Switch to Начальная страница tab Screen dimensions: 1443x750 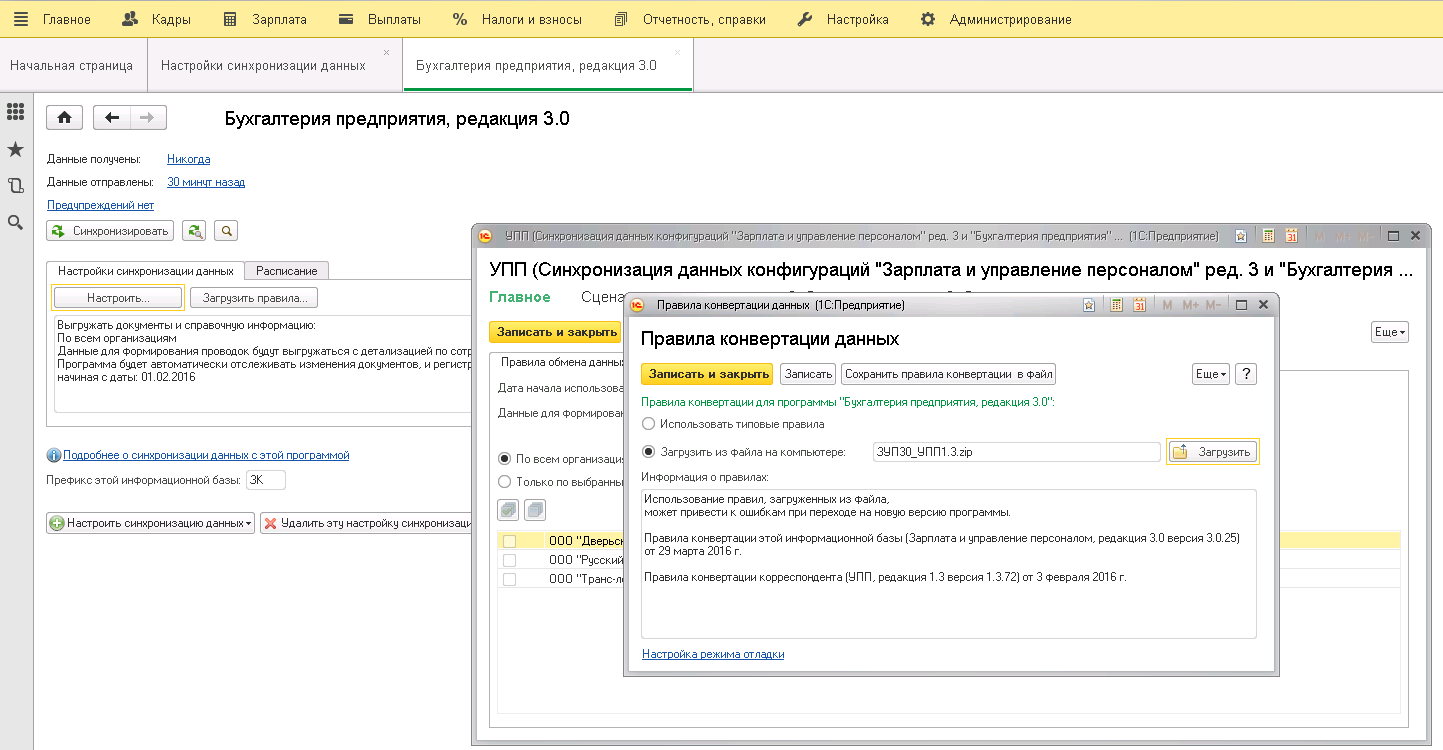71,65
